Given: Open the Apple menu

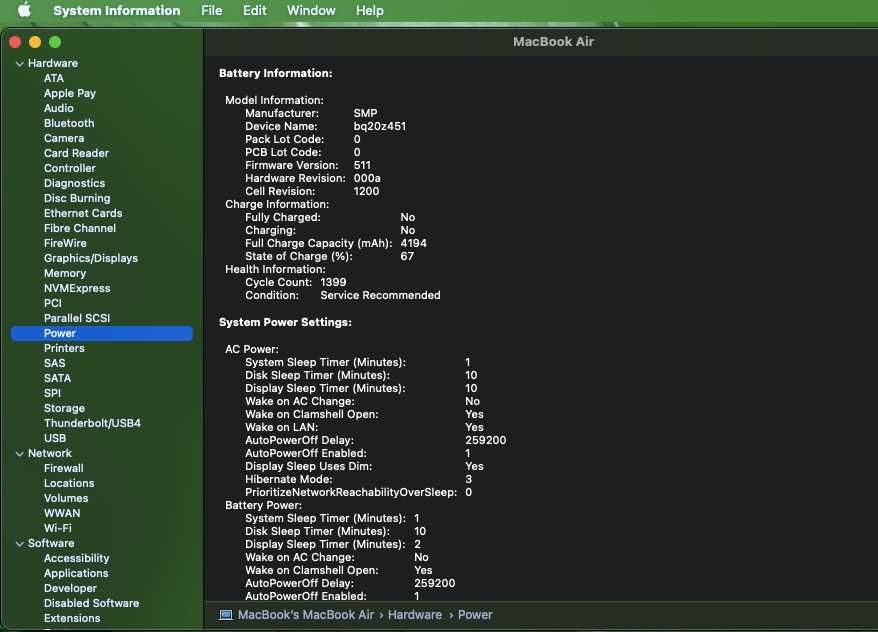Looking at the screenshot, I should pyautogui.click(x=24, y=10).
